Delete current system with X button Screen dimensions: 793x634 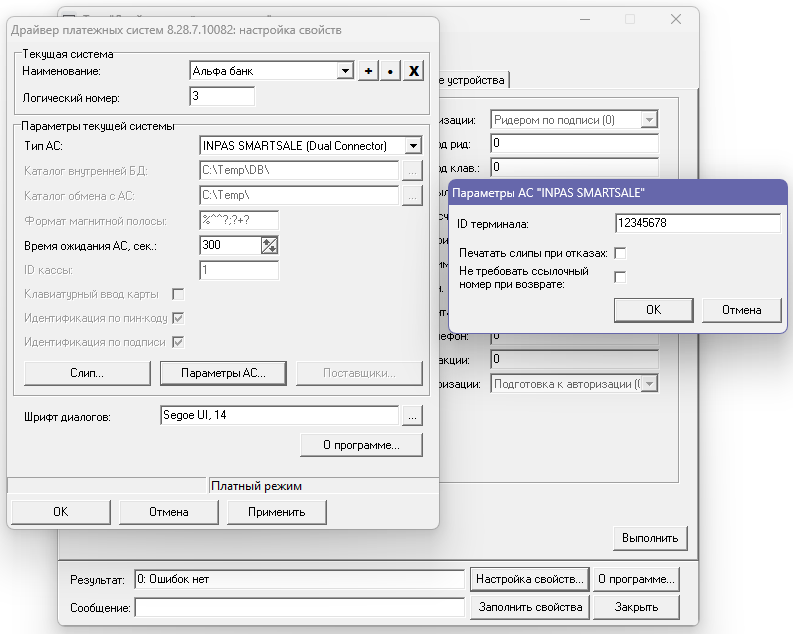click(414, 71)
